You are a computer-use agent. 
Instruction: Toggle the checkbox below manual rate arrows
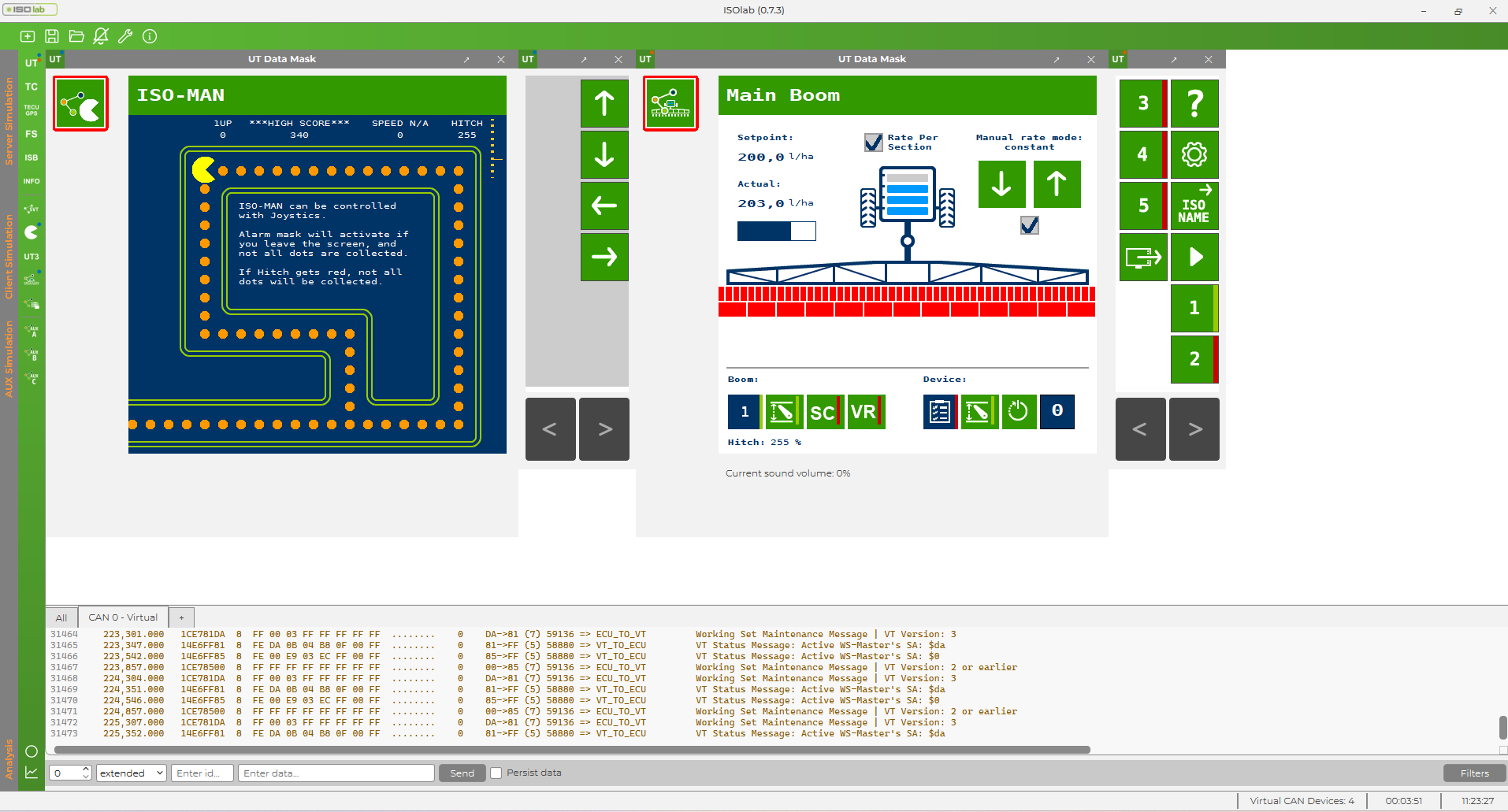[1030, 225]
